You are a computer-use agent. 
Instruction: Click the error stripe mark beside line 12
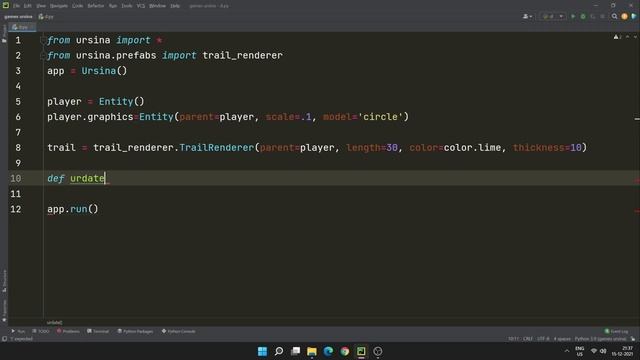point(637,211)
